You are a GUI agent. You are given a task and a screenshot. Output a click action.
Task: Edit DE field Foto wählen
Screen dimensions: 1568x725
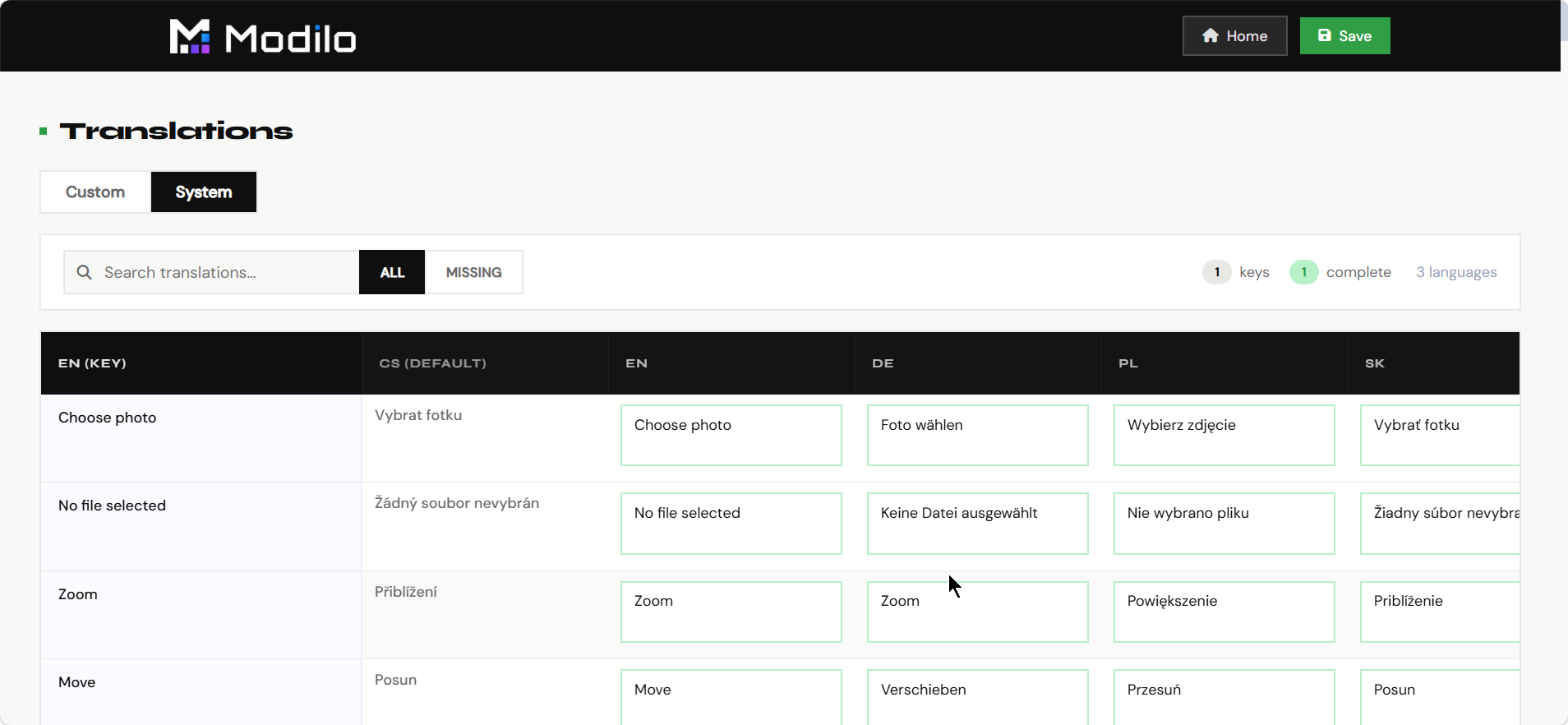pos(978,435)
